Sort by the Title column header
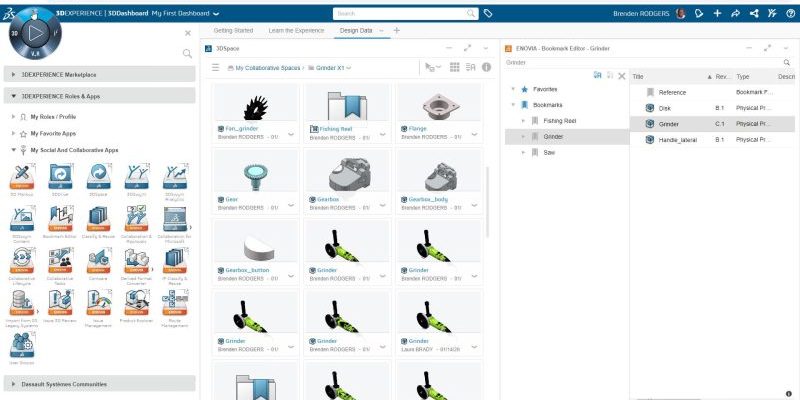The width and height of the screenshot is (800, 400). pyautogui.click(x=638, y=77)
